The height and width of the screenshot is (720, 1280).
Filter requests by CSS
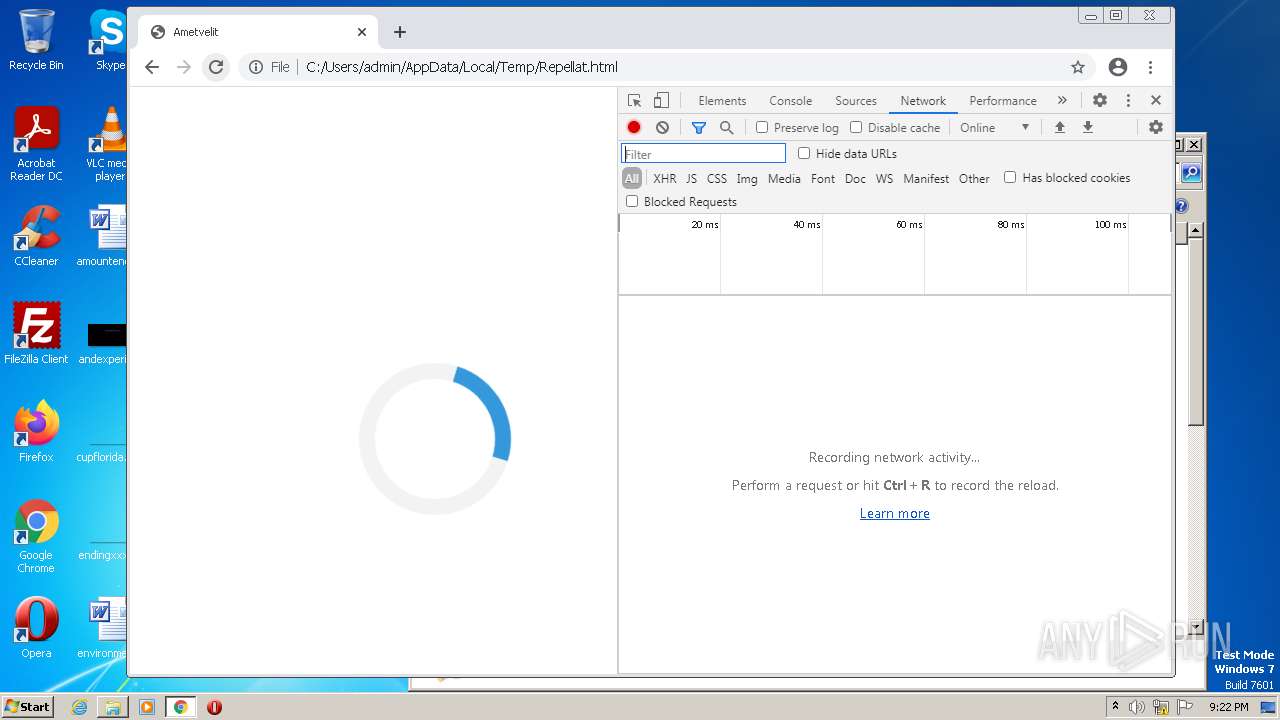tap(717, 179)
